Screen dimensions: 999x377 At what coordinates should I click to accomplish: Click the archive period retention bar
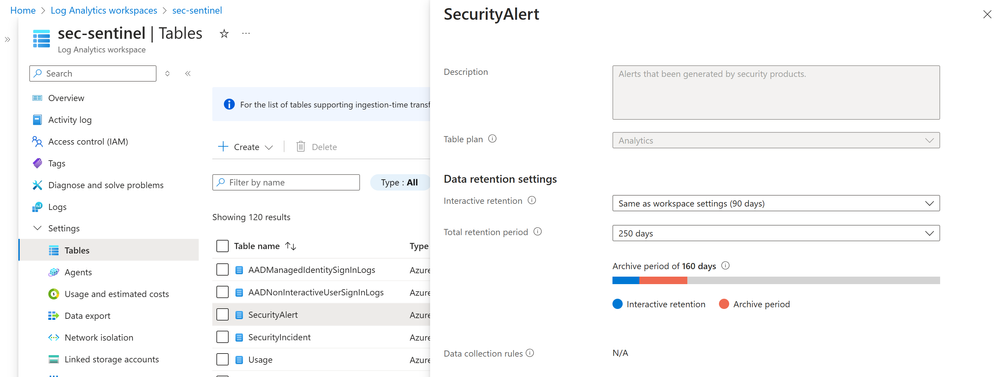(x=776, y=280)
